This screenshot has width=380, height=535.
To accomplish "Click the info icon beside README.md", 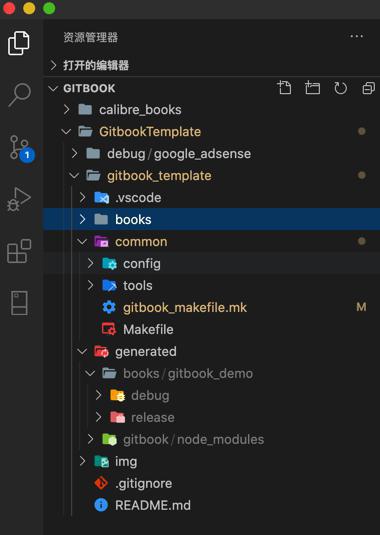I will [x=101, y=505].
